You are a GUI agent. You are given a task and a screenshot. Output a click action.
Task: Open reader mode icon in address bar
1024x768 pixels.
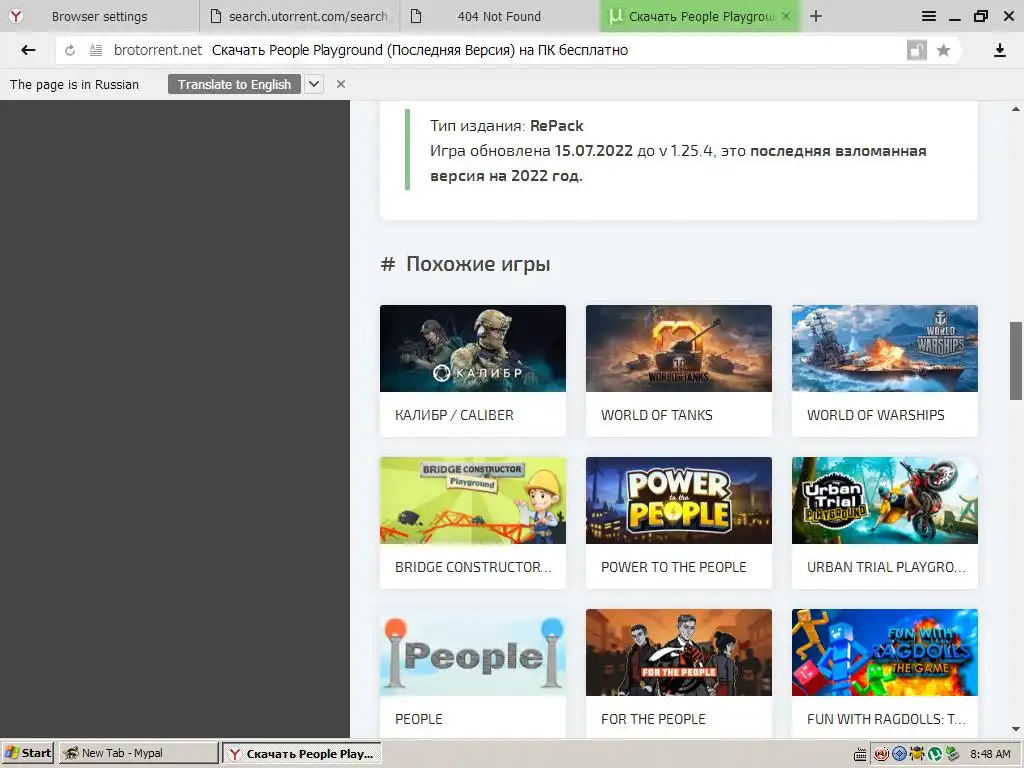[96, 50]
